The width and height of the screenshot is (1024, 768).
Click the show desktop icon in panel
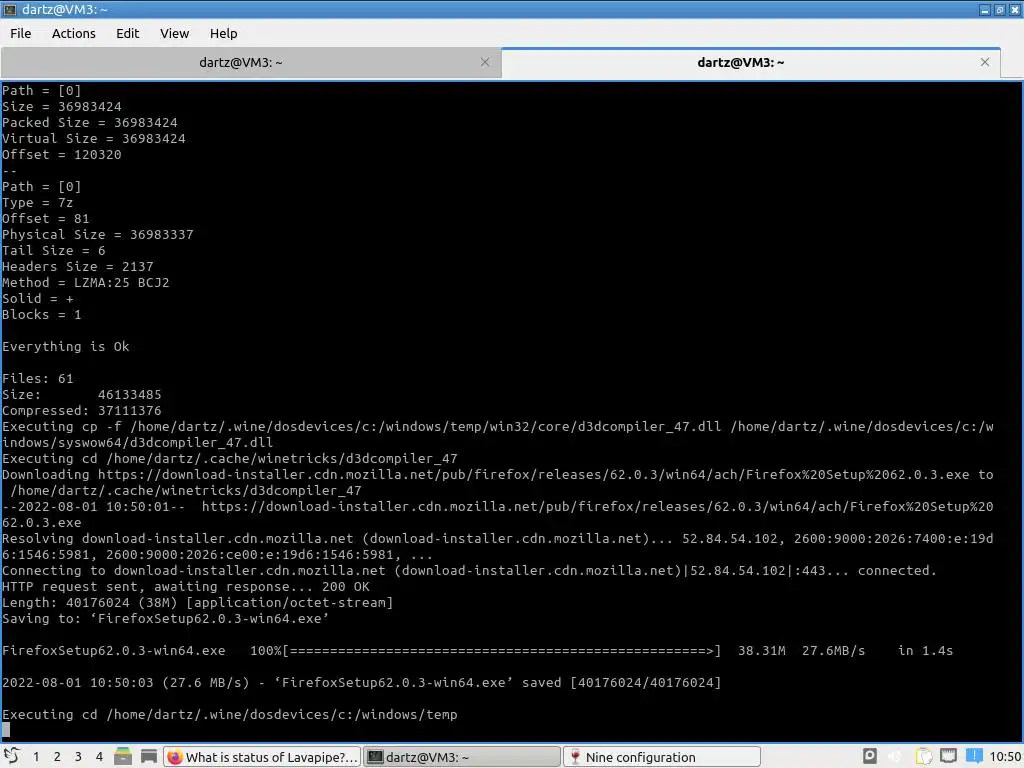pos(149,756)
